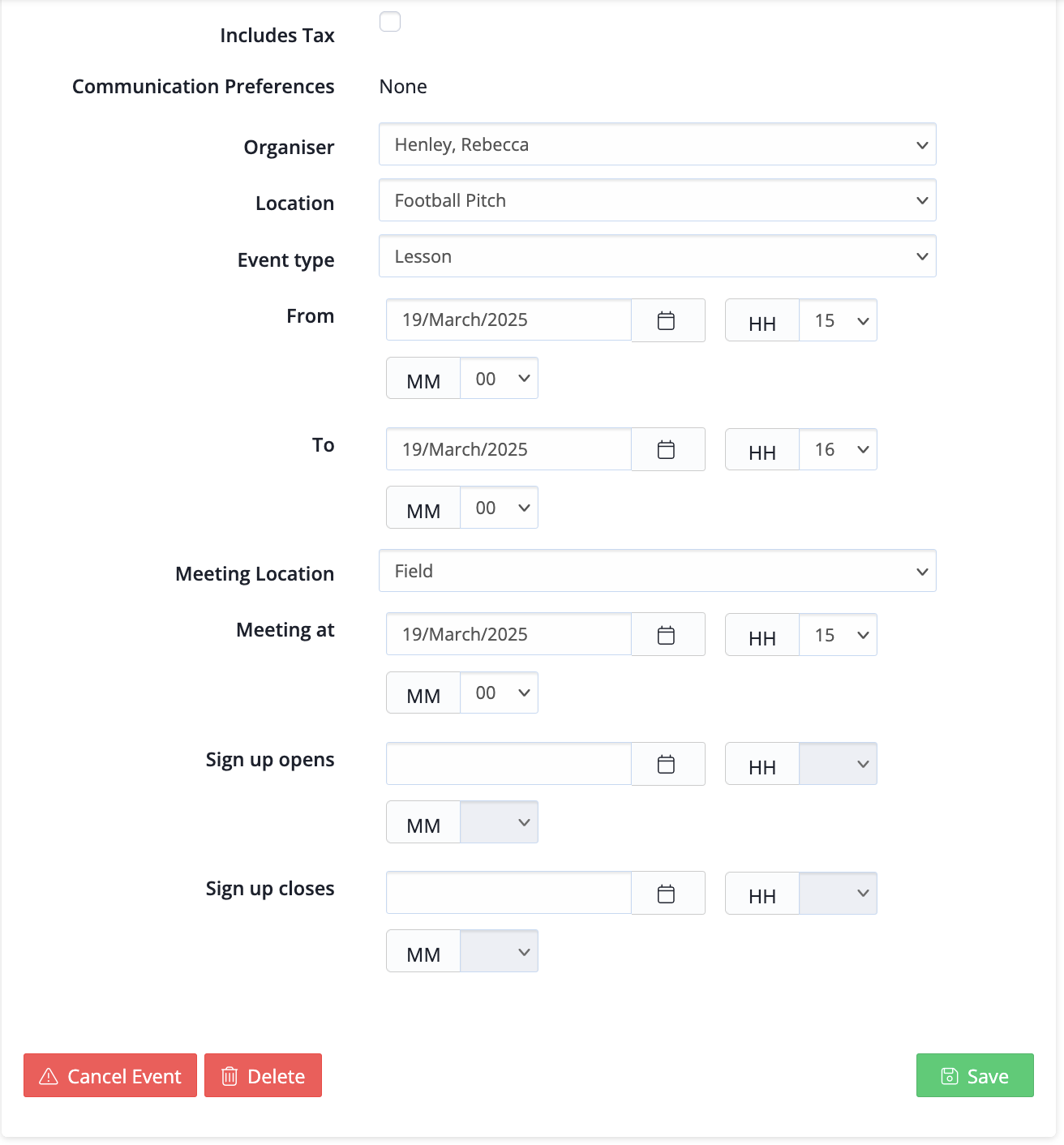
Task: Open the calendar picker for From date
Action: [667, 320]
